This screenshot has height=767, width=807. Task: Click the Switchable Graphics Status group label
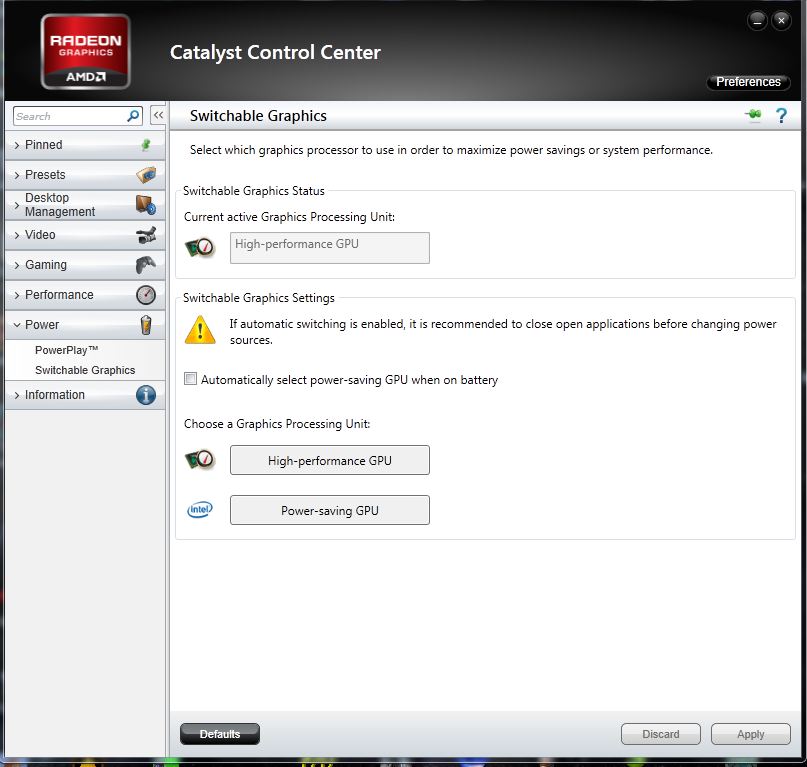pyautogui.click(x=254, y=191)
